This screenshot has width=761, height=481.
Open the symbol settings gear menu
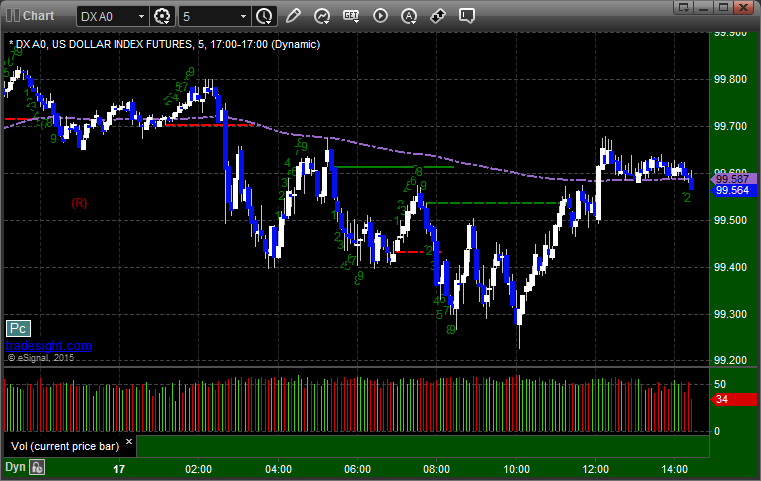point(162,16)
